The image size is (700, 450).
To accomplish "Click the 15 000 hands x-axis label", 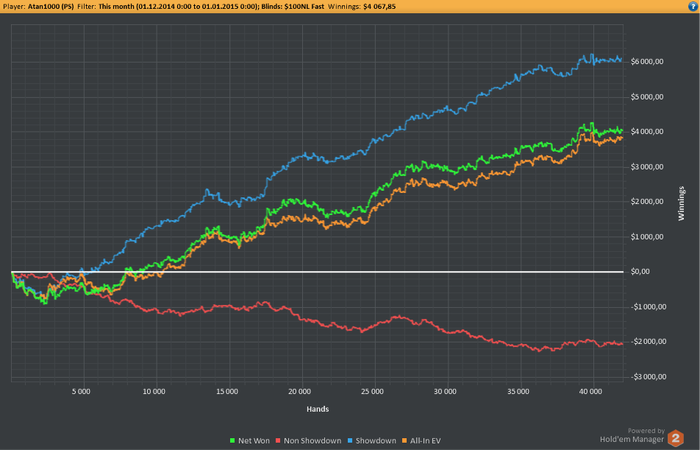I will 227,392.
